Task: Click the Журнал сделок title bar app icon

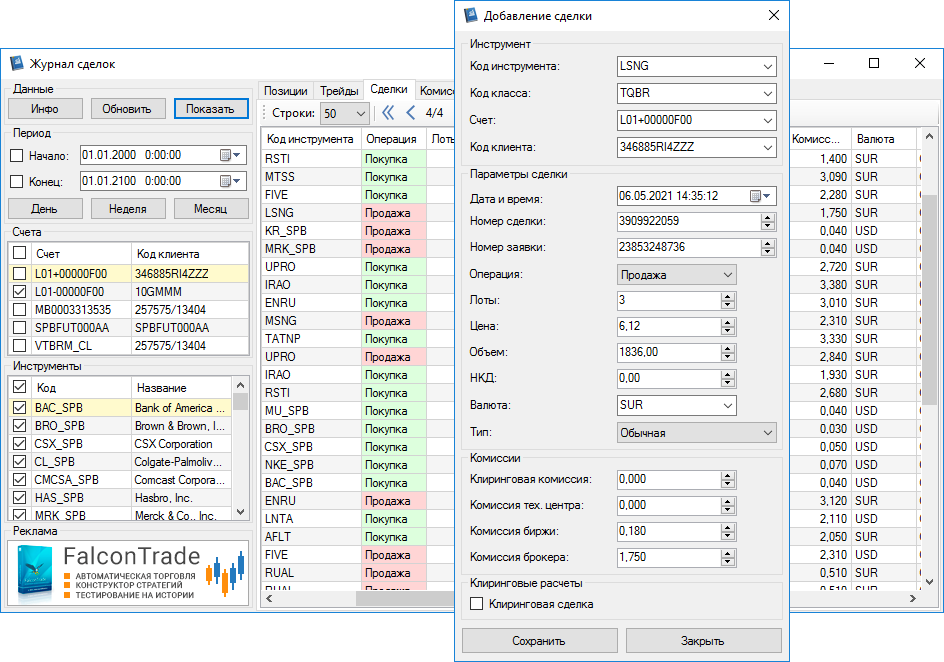Action: click(x=16, y=63)
